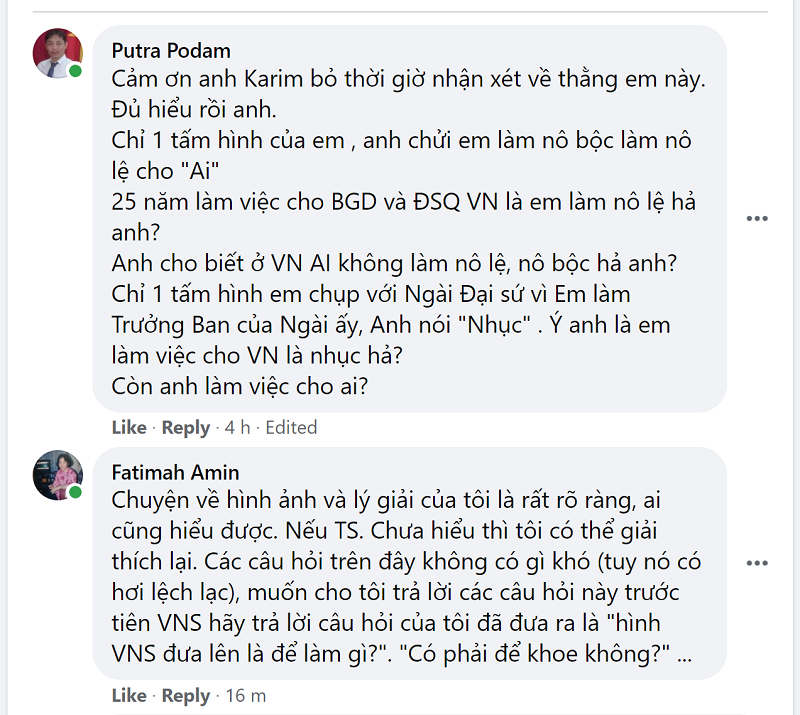Like Fatimah Amin's comment
The image size is (800, 715).
coord(129,696)
